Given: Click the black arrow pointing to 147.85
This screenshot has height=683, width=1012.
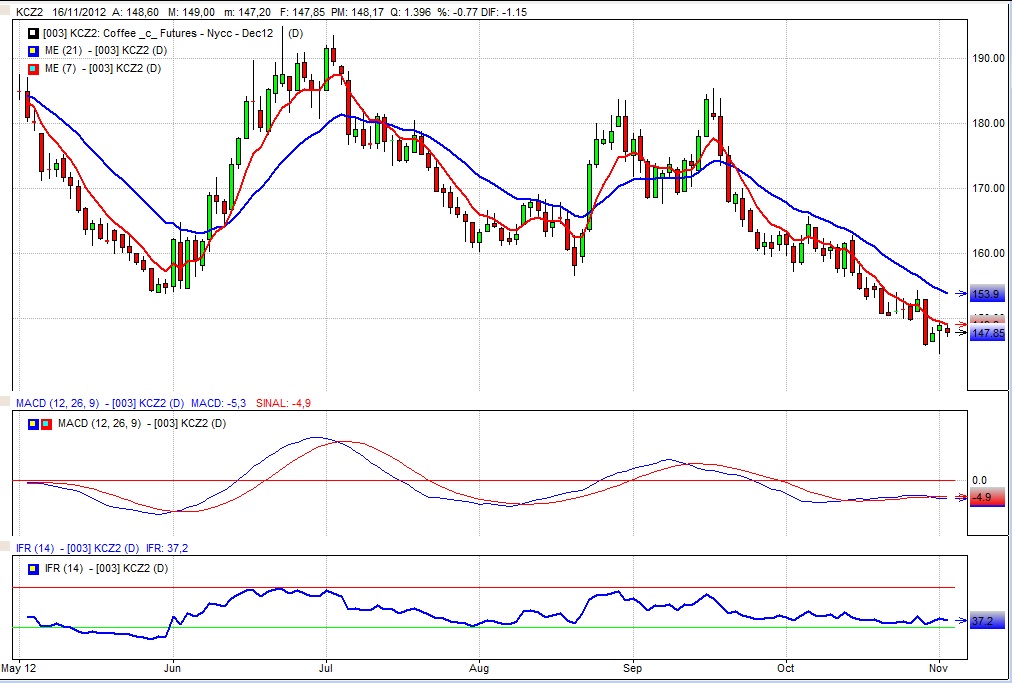Looking at the screenshot, I should (959, 333).
